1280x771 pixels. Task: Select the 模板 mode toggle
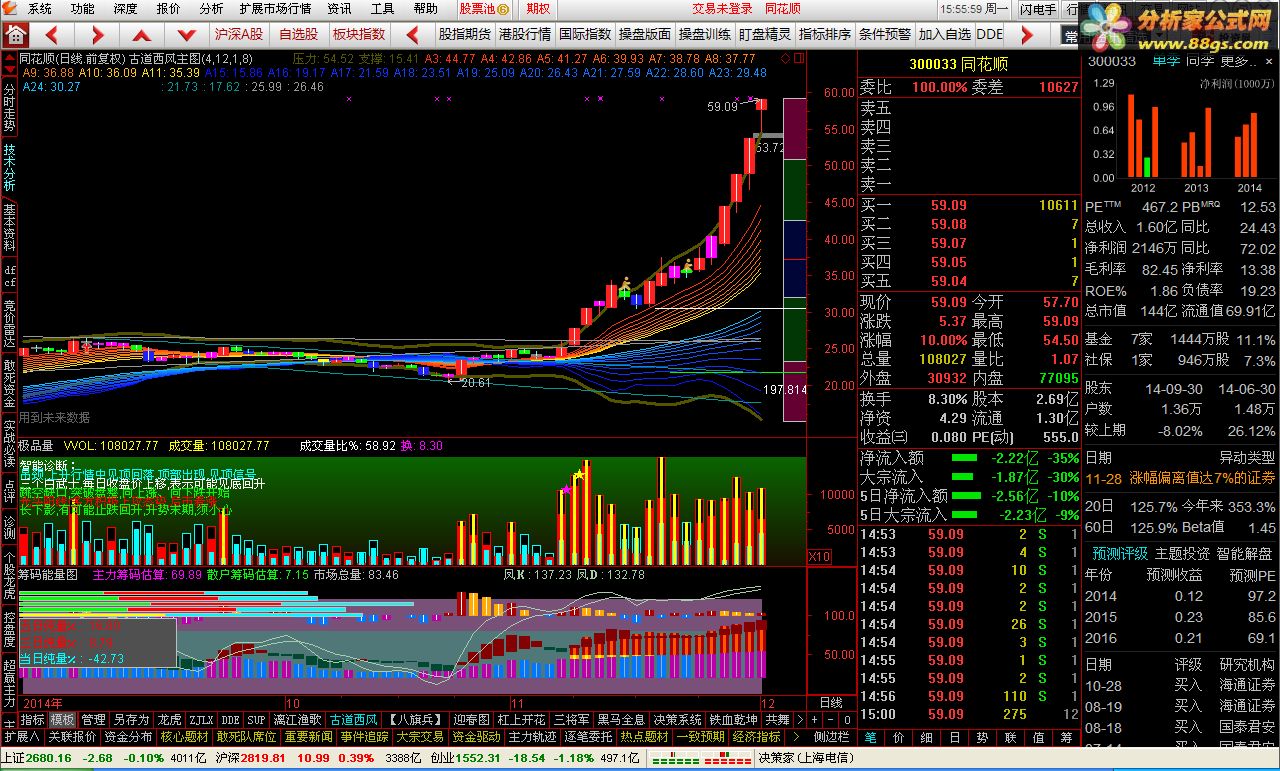63,719
